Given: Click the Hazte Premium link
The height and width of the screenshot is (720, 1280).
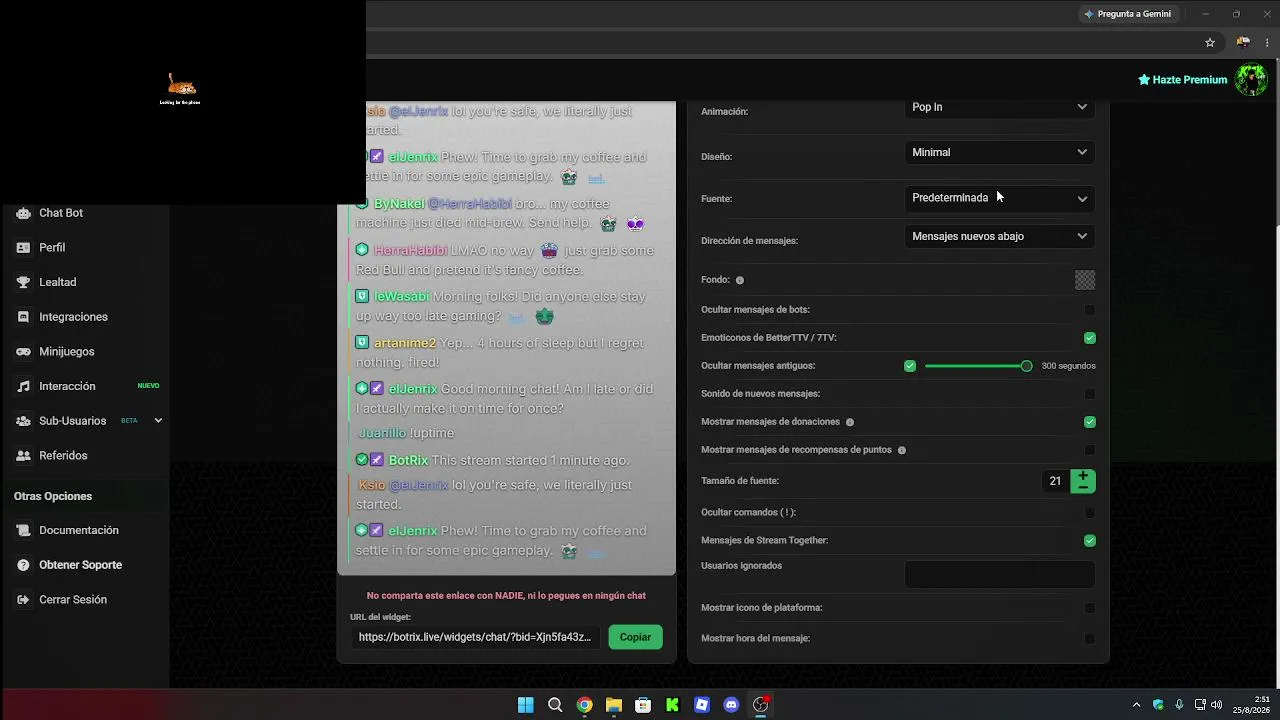Looking at the screenshot, I should click(1182, 80).
